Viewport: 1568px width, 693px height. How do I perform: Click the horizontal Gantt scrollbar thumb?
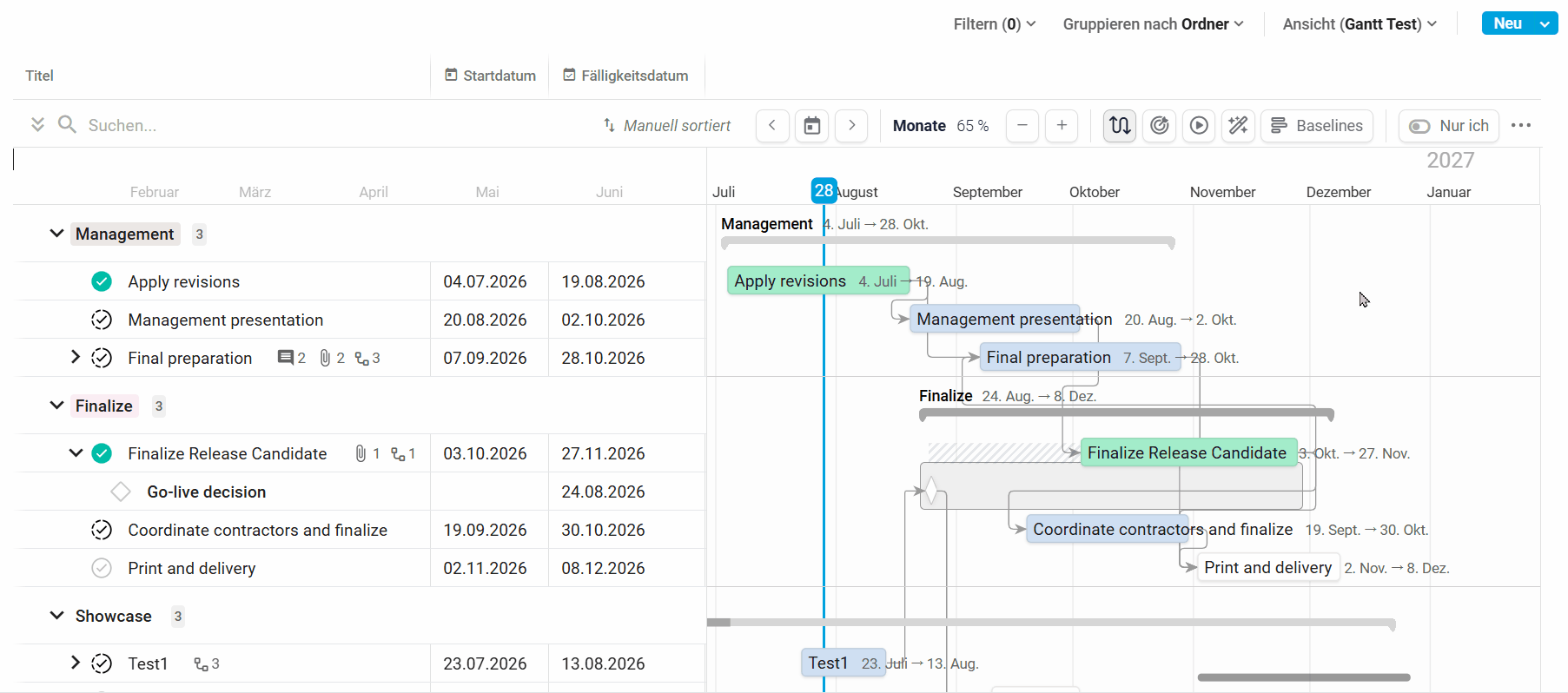click(x=1304, y=677)
